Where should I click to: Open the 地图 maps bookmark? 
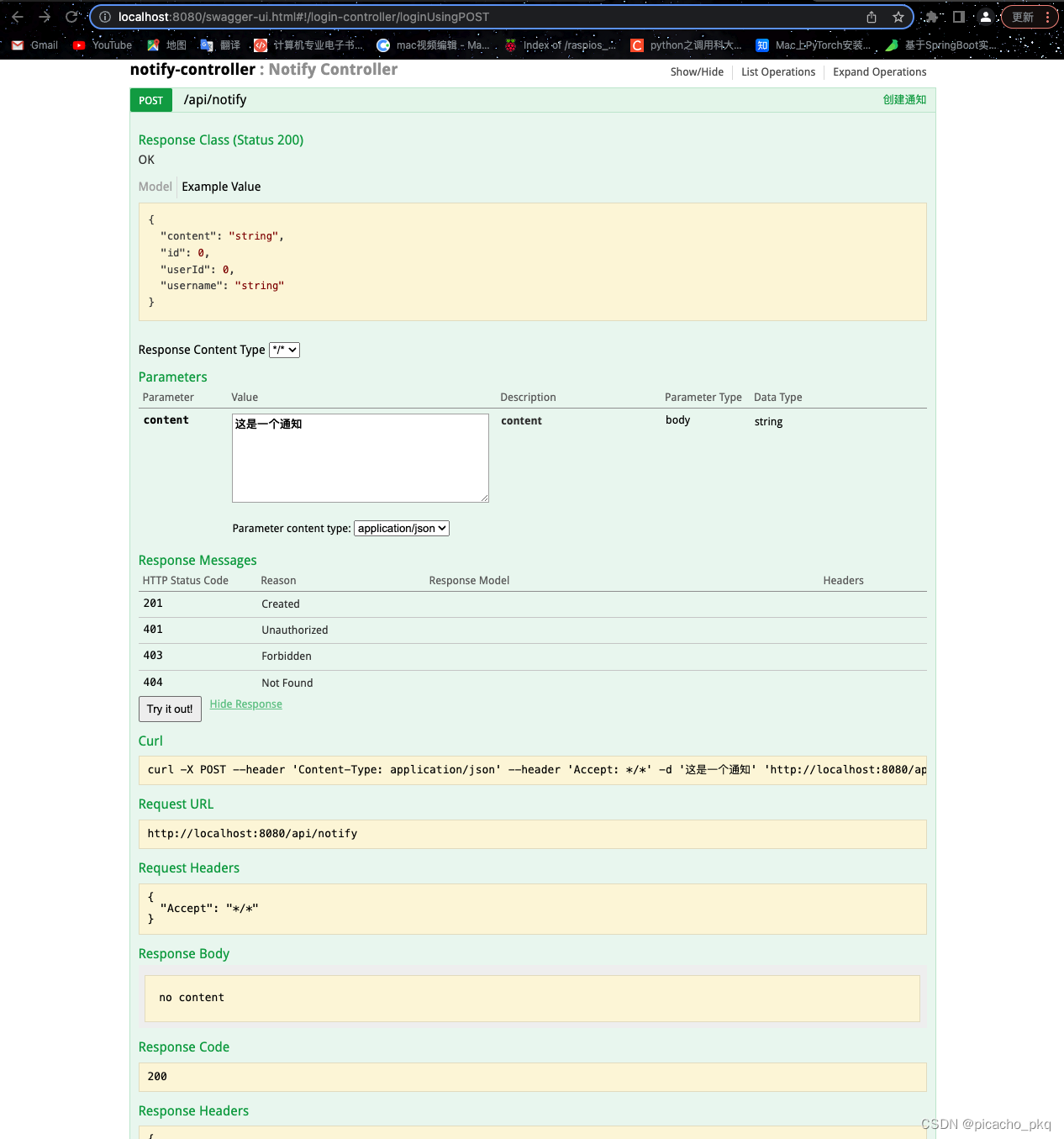166,45
